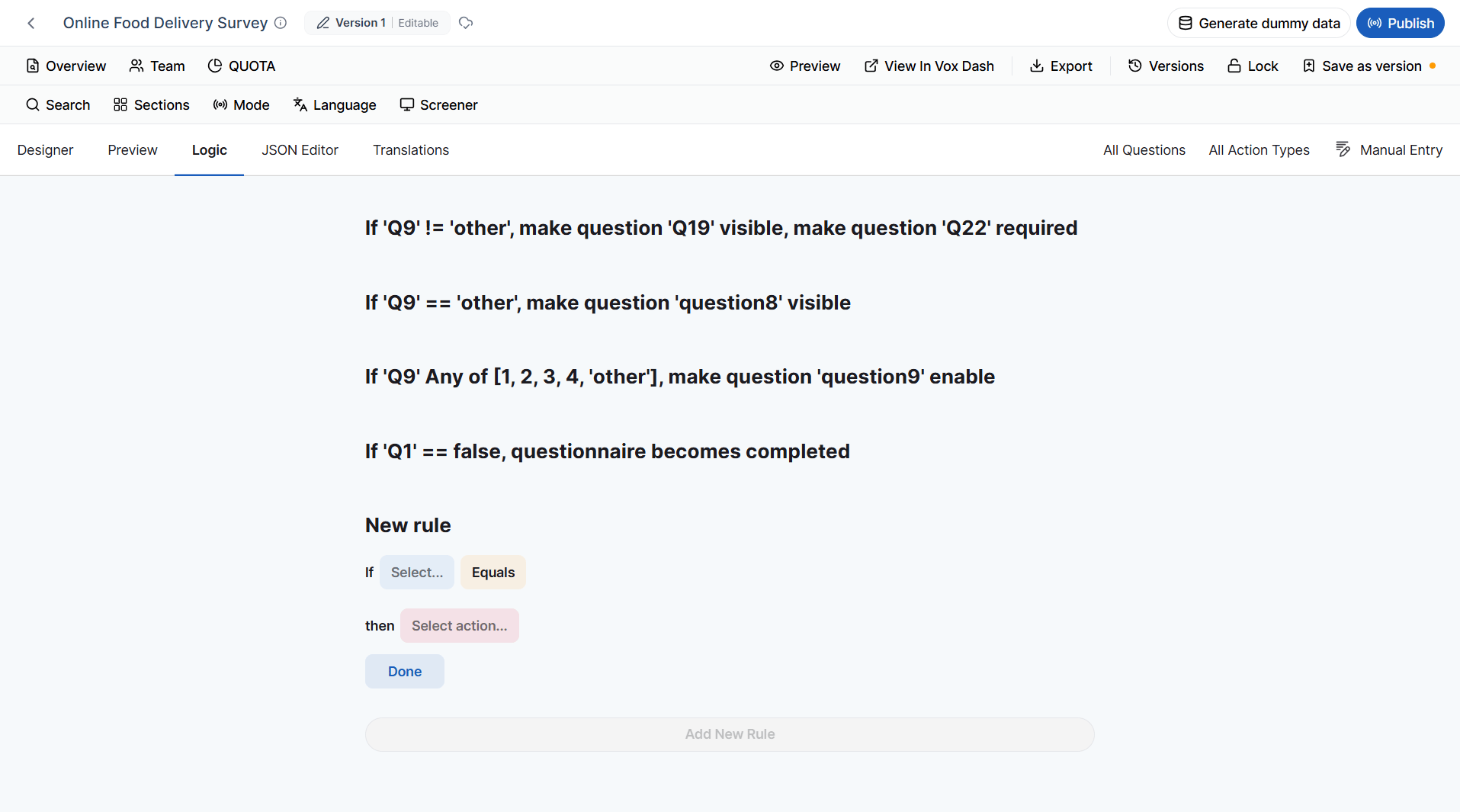The width and height of the screenshot is (1460, 812).
Task: Click the survey info icon
Action: (x=281, y=23)
